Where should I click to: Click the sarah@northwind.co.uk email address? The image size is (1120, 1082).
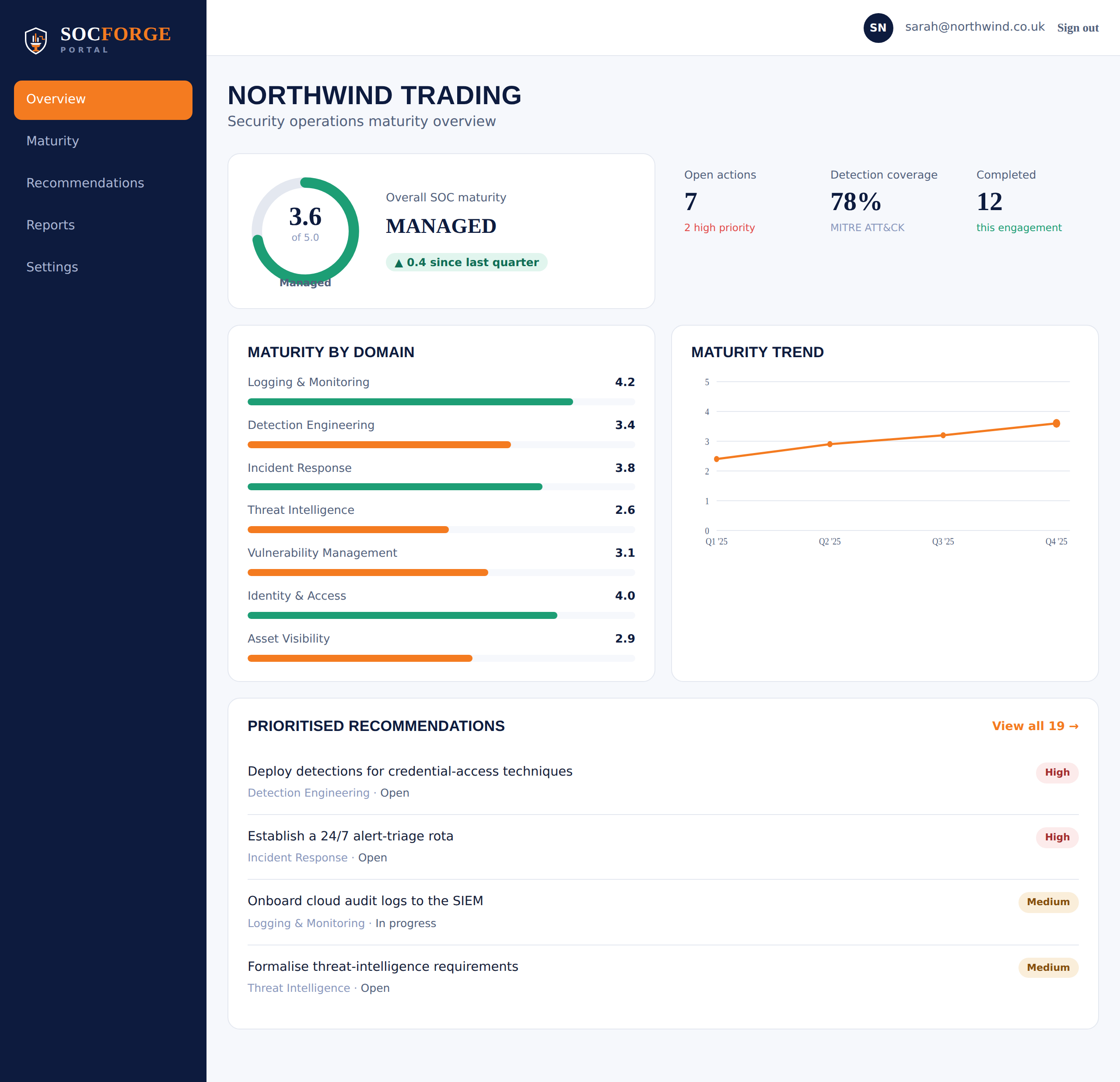[974, 27]
